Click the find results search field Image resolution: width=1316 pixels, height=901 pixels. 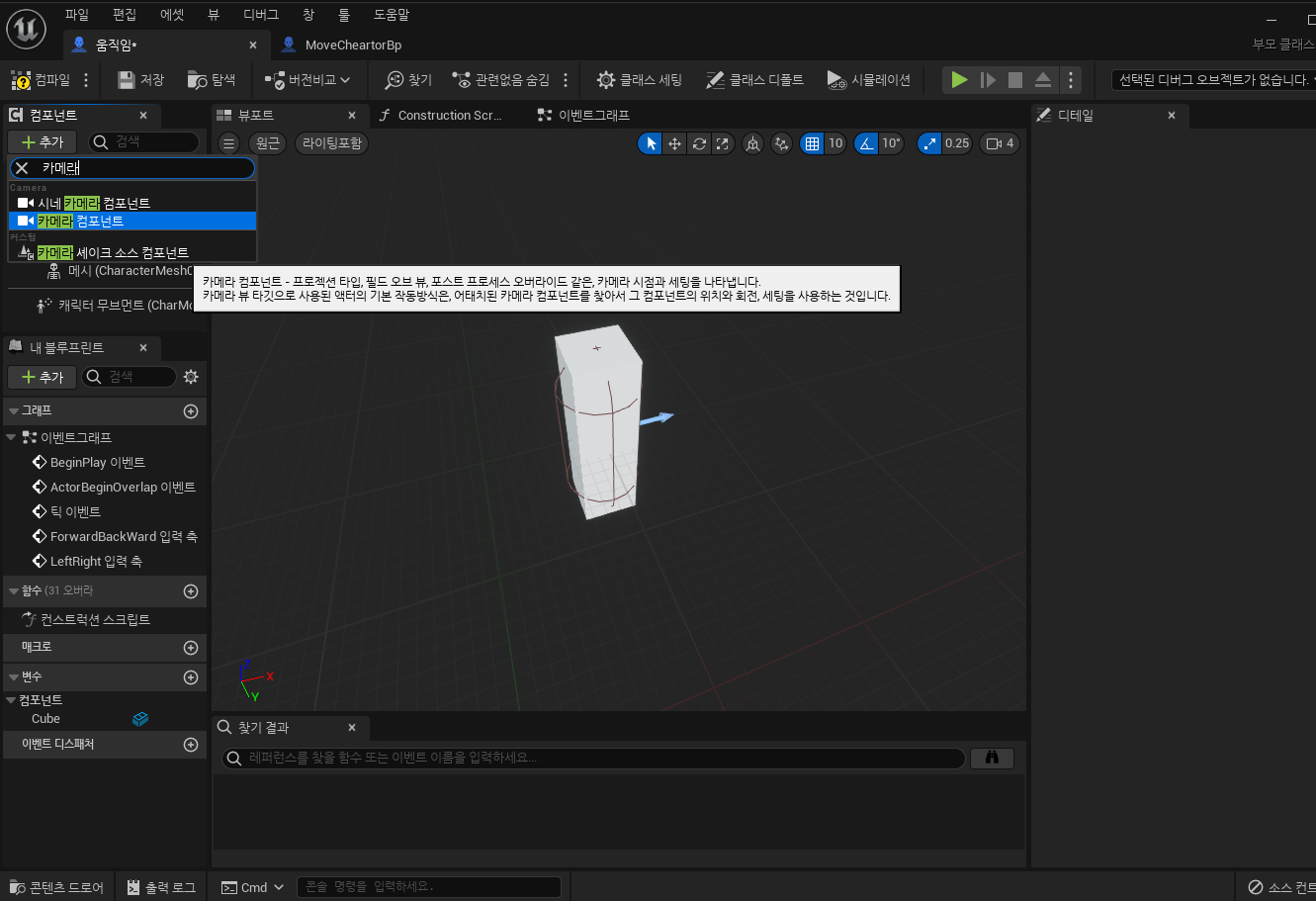click(593, 759)
